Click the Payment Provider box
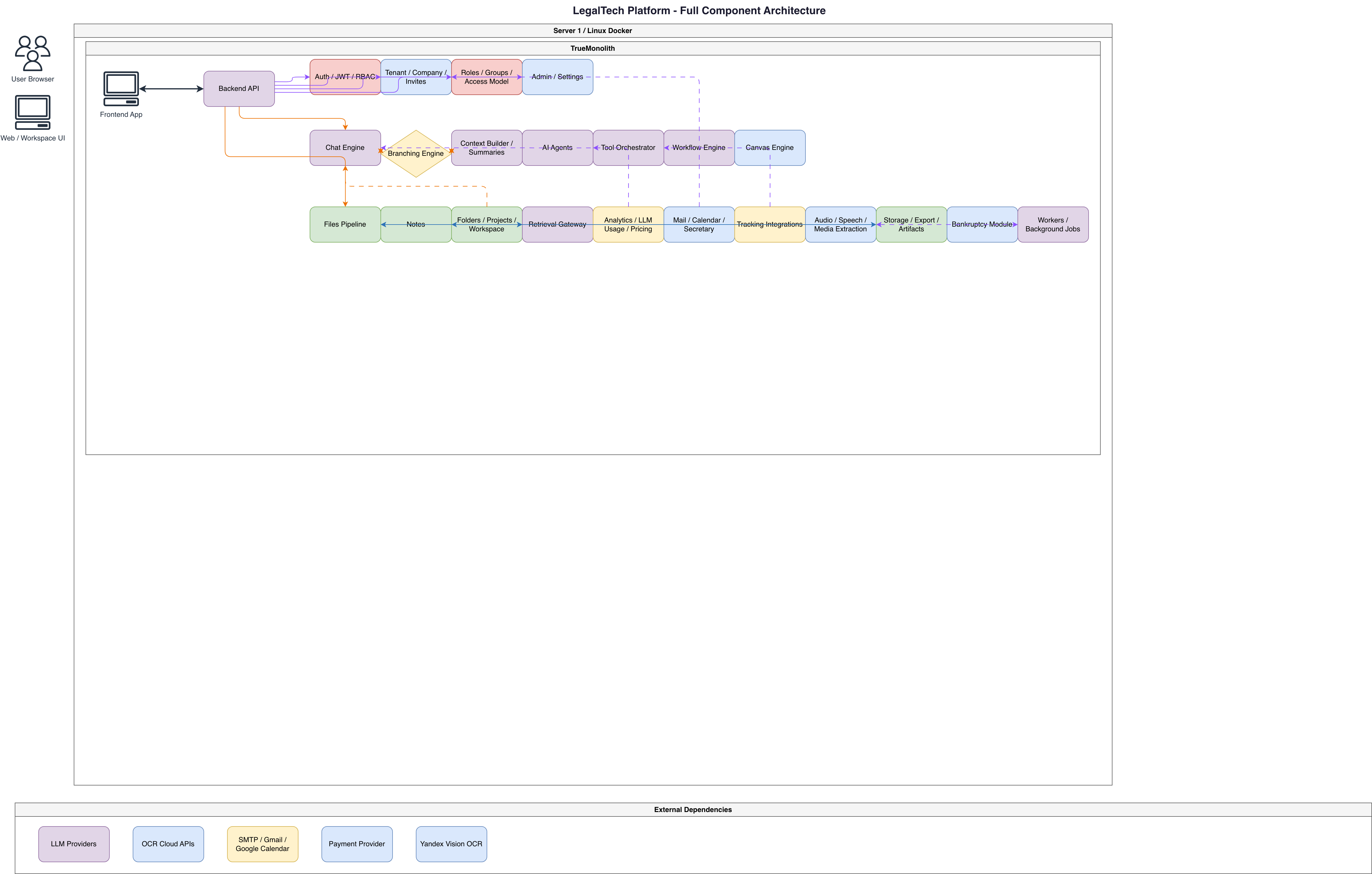The image size is (1372, 874). 357,844
